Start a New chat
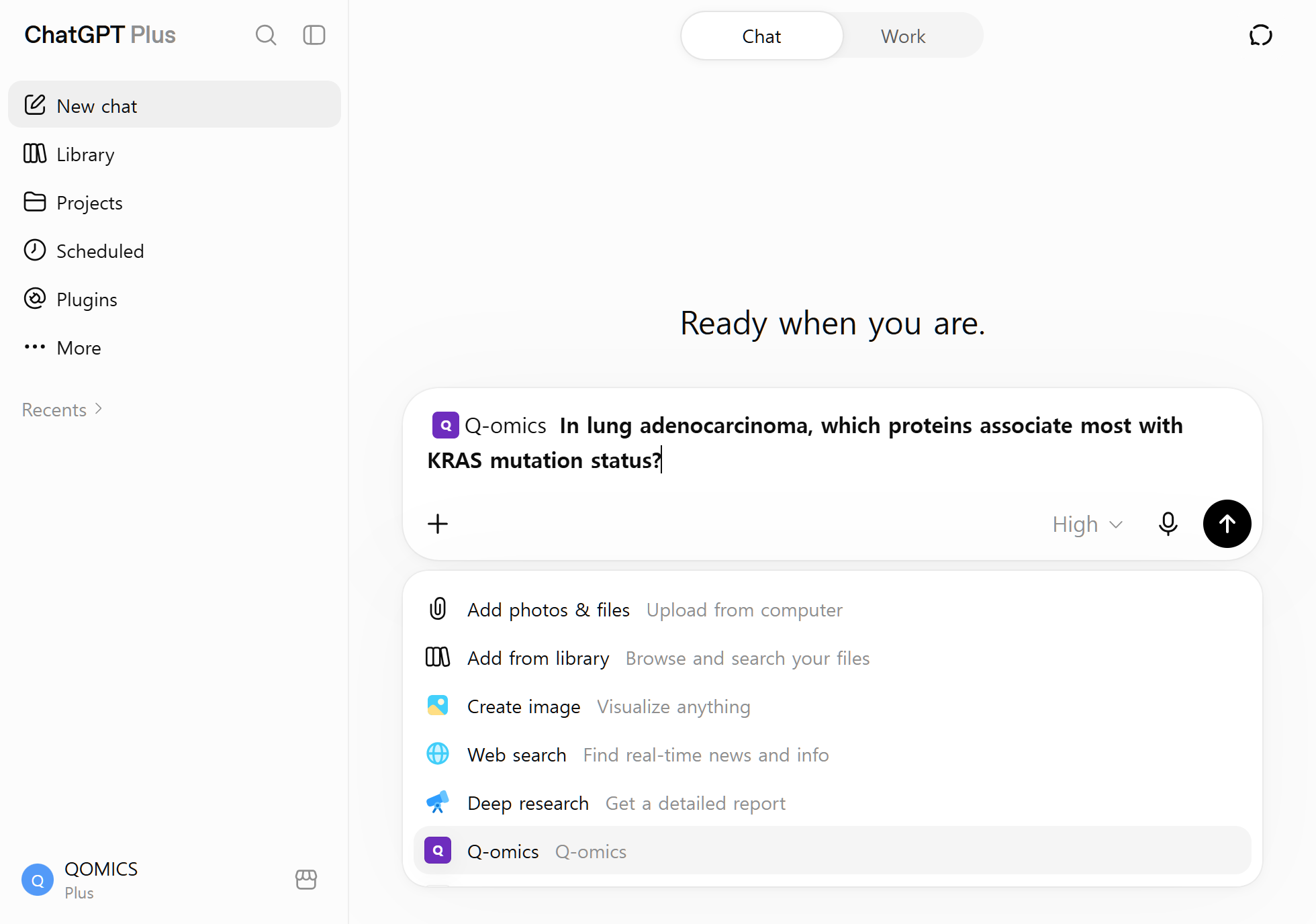Viewport: 1316px width, 924px height. click(x=175, y=105)
